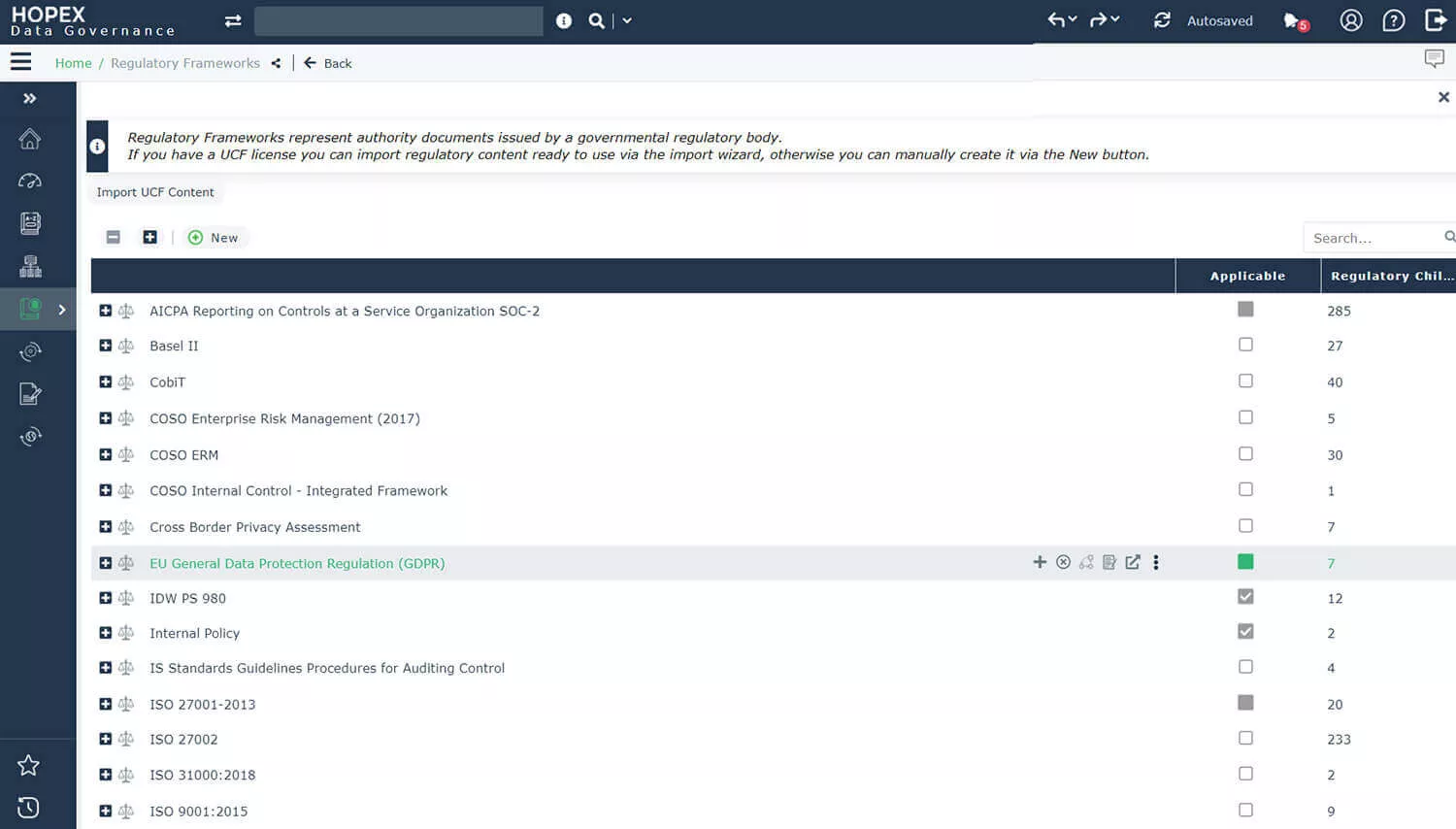Toggle Applicable checkbox for ISO 27002
This screenshot has width=1456, height=829.
(1245, 738)
